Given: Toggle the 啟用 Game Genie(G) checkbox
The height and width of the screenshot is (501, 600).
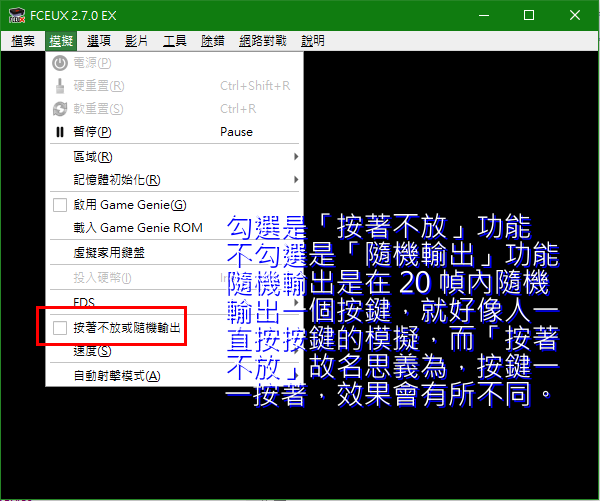Looking at the screenshot, I should click(60, 205).
